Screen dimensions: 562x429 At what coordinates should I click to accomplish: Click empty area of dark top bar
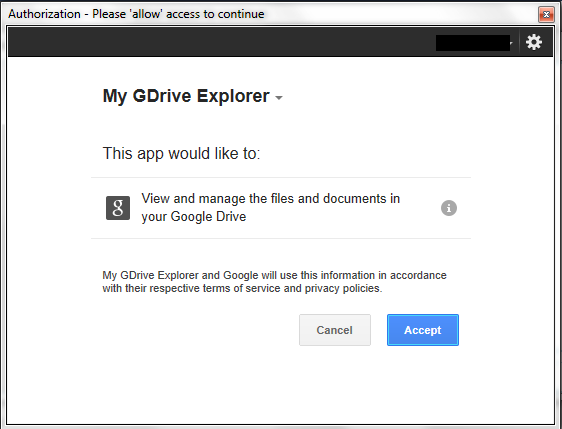pyautogui.click(x=215, y=42)
